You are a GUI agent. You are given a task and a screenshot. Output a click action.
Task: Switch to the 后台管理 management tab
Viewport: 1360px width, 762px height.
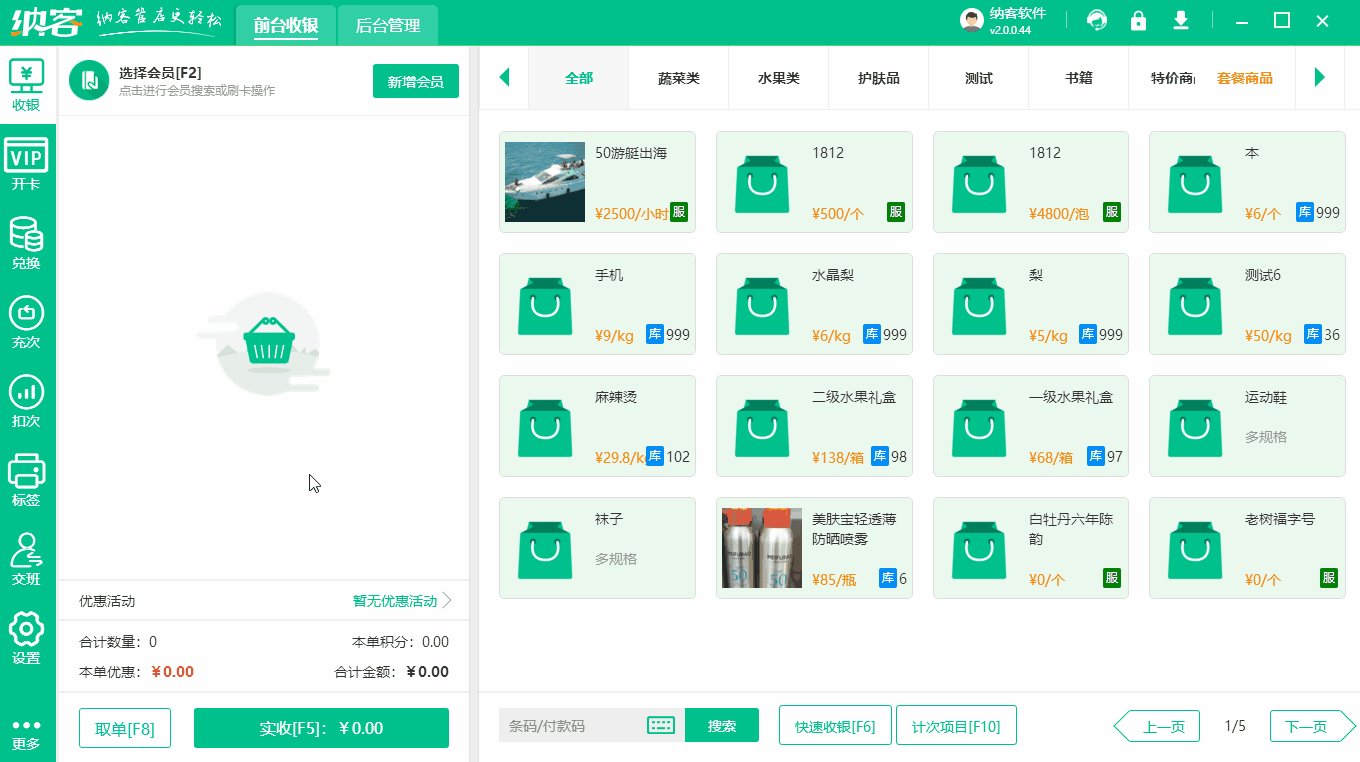[387, 26]
